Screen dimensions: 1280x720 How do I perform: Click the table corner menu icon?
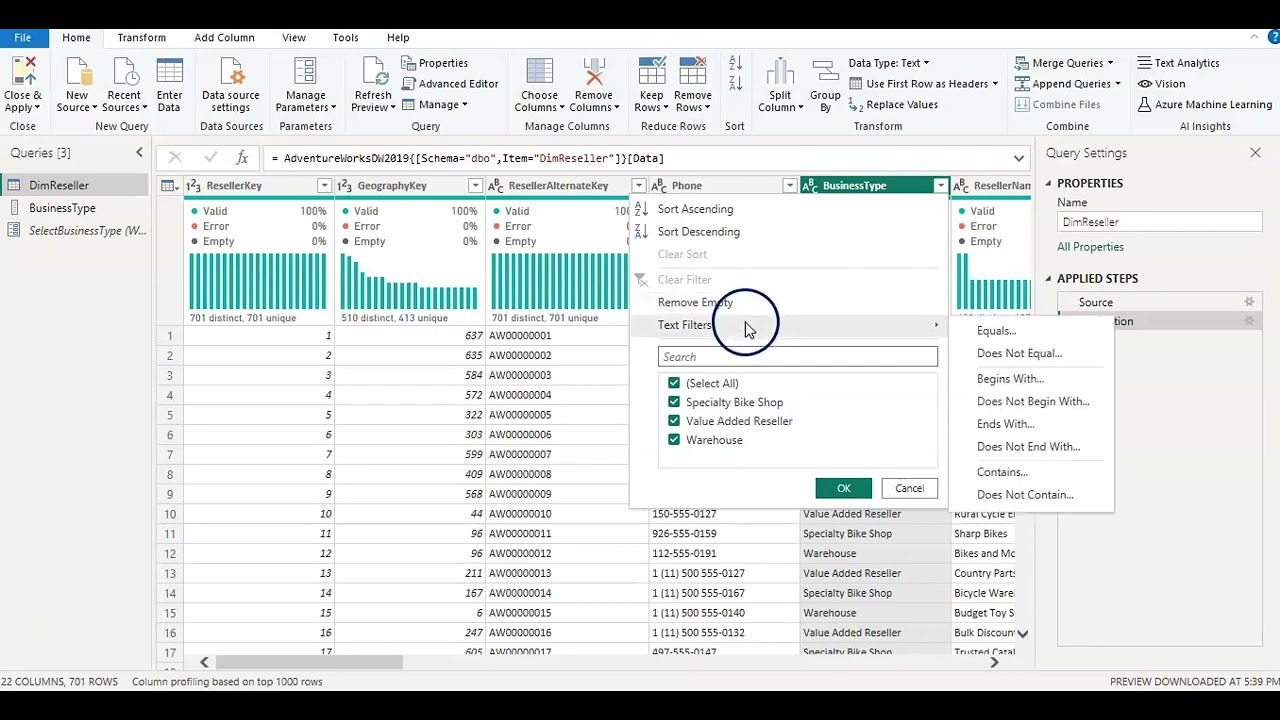click(169, 186)
